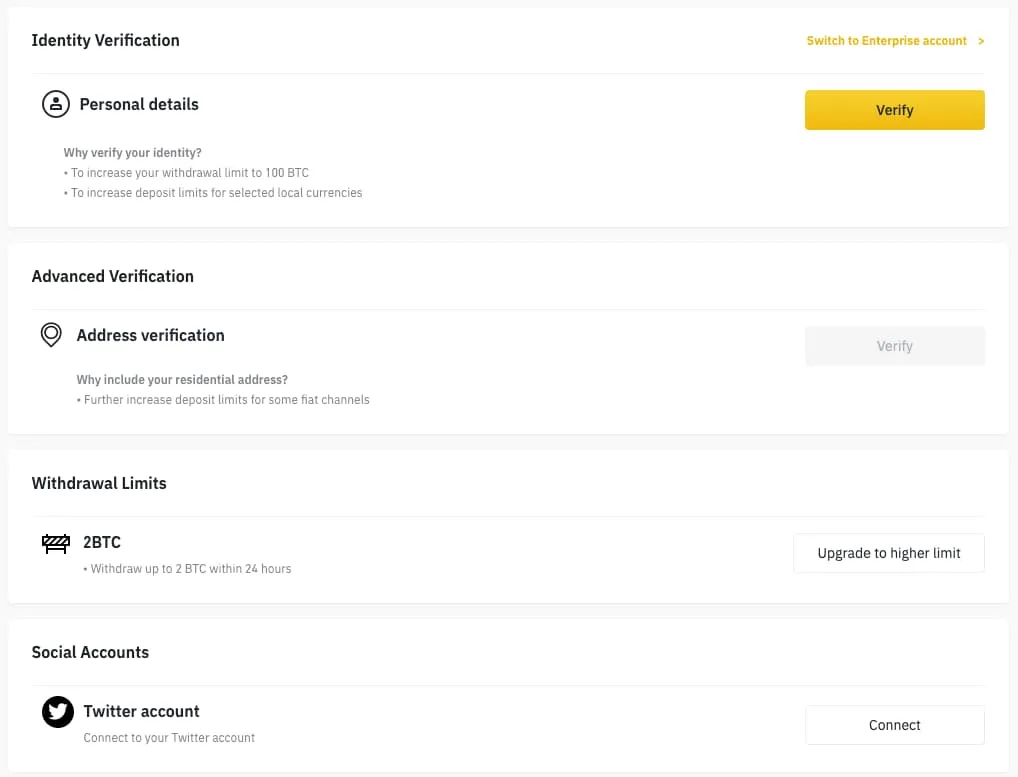
Task: Click the chevron next to Switch to Enterprise account
Action: click(x=981, y=41)
